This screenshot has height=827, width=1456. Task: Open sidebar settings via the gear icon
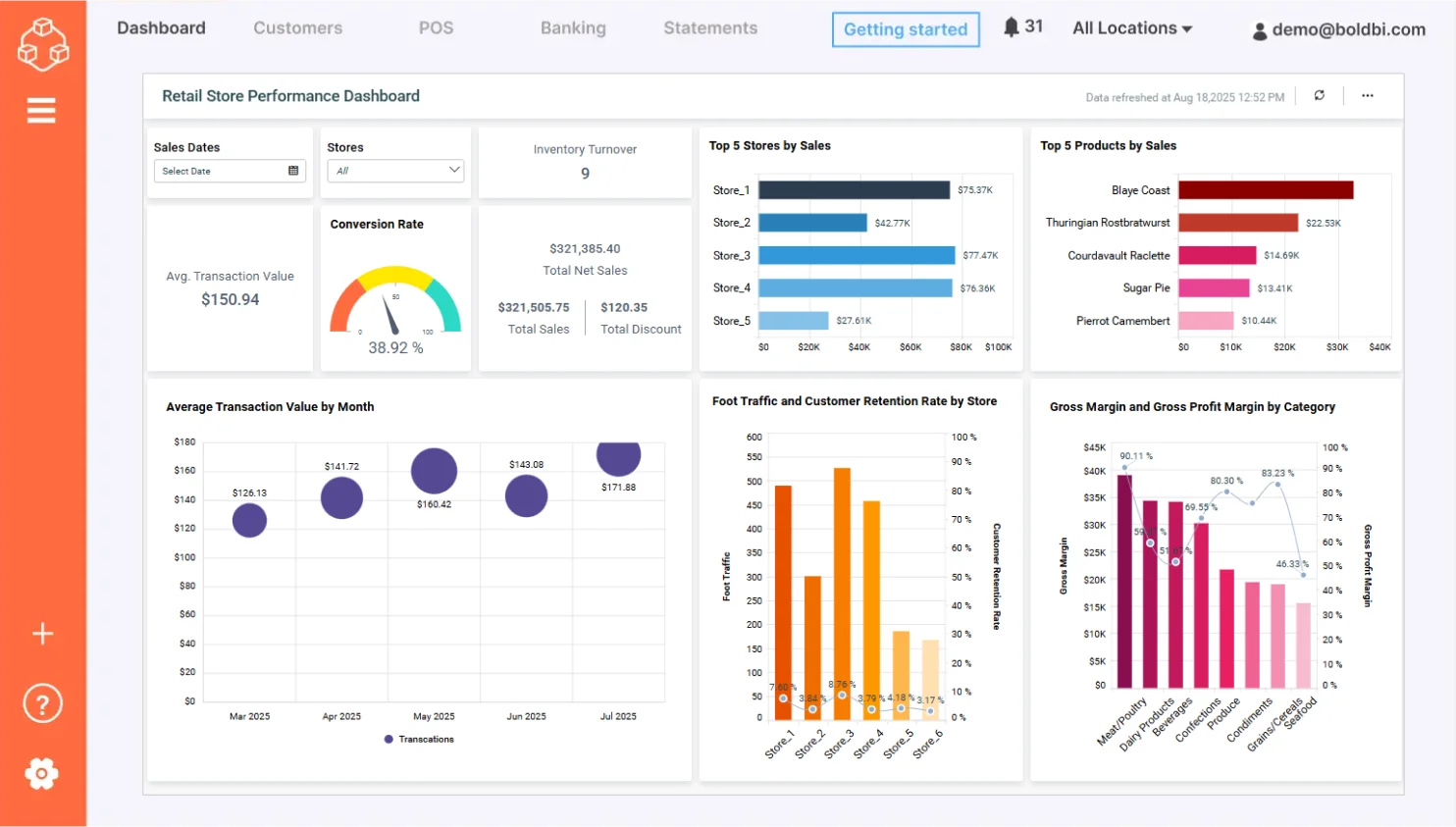pyautogui.click(x=42, y=773)
